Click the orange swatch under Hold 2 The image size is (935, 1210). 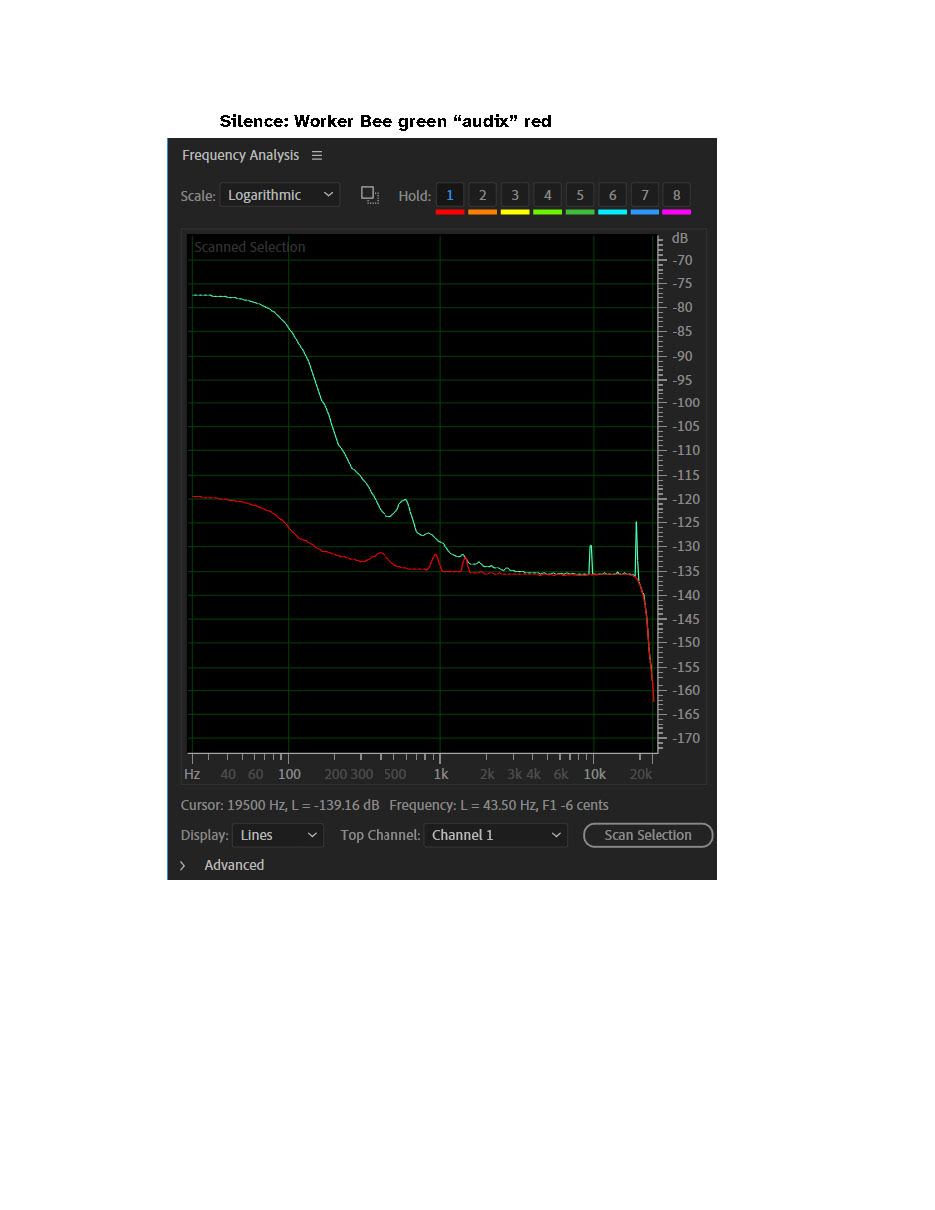(482, 212)
